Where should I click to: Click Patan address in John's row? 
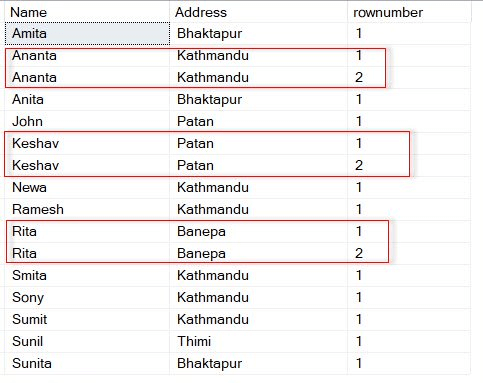pos(258,121)
